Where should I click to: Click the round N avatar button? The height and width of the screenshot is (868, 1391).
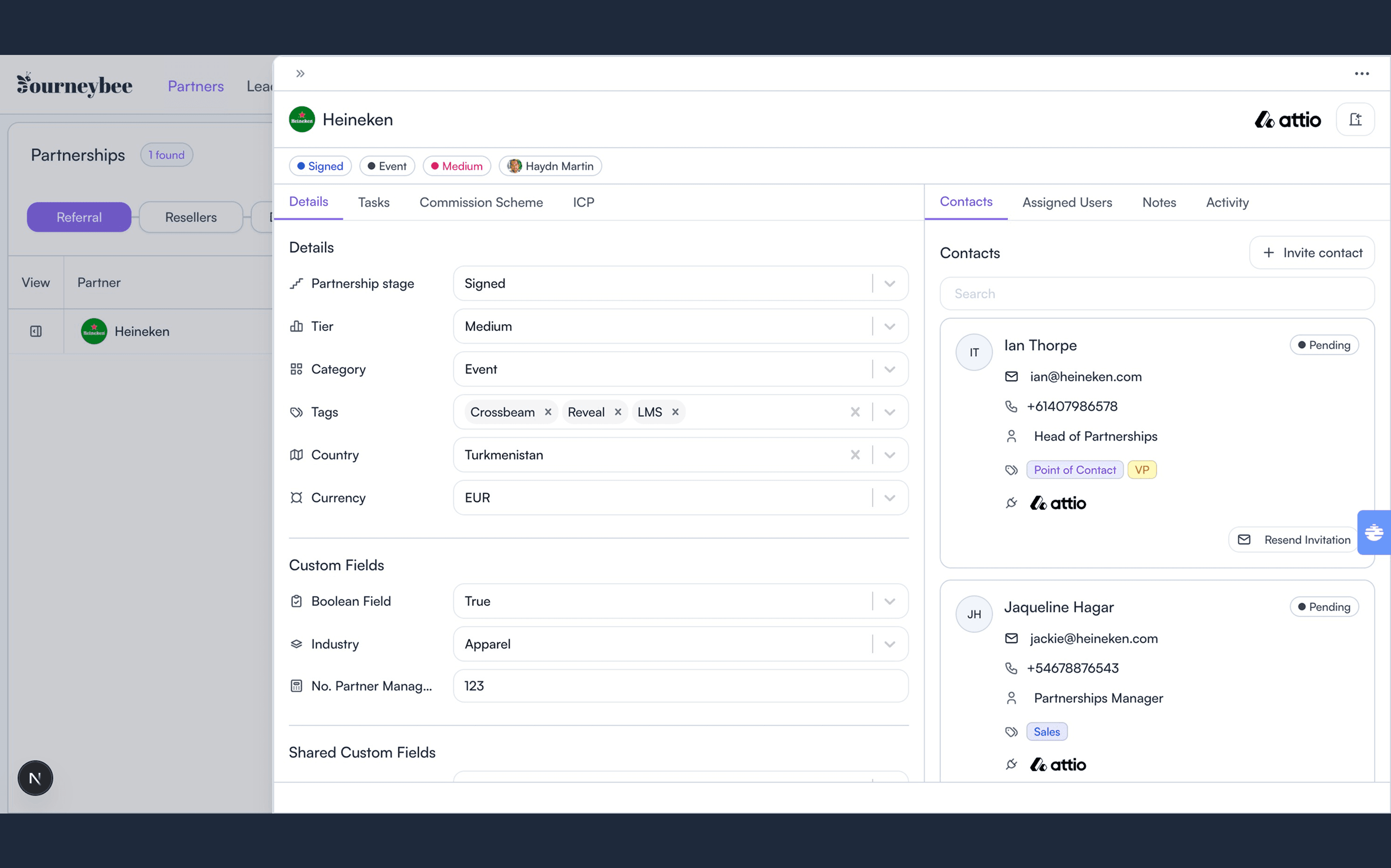click(x=35, y=778)
